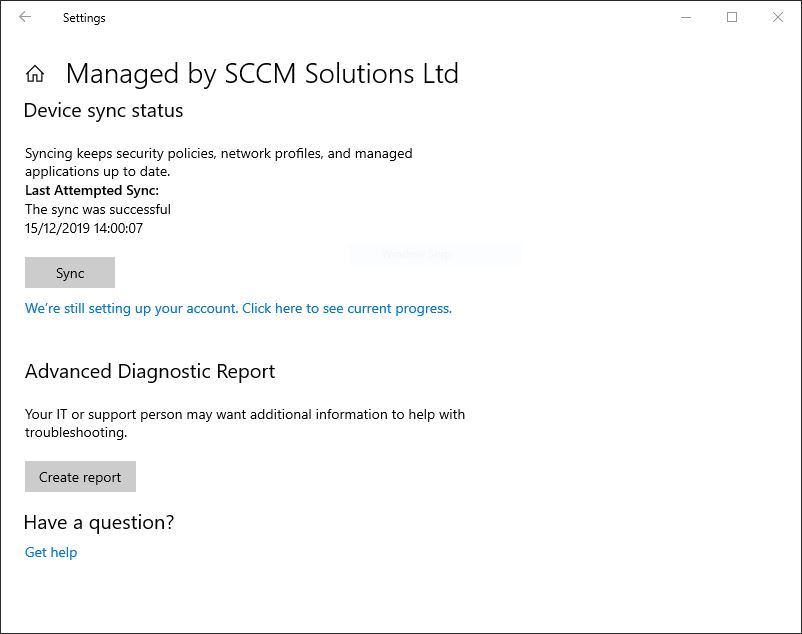Click the Advanced Diagnostic Report heading
This screenshot has width=802, height=634.
click(150, 371)
